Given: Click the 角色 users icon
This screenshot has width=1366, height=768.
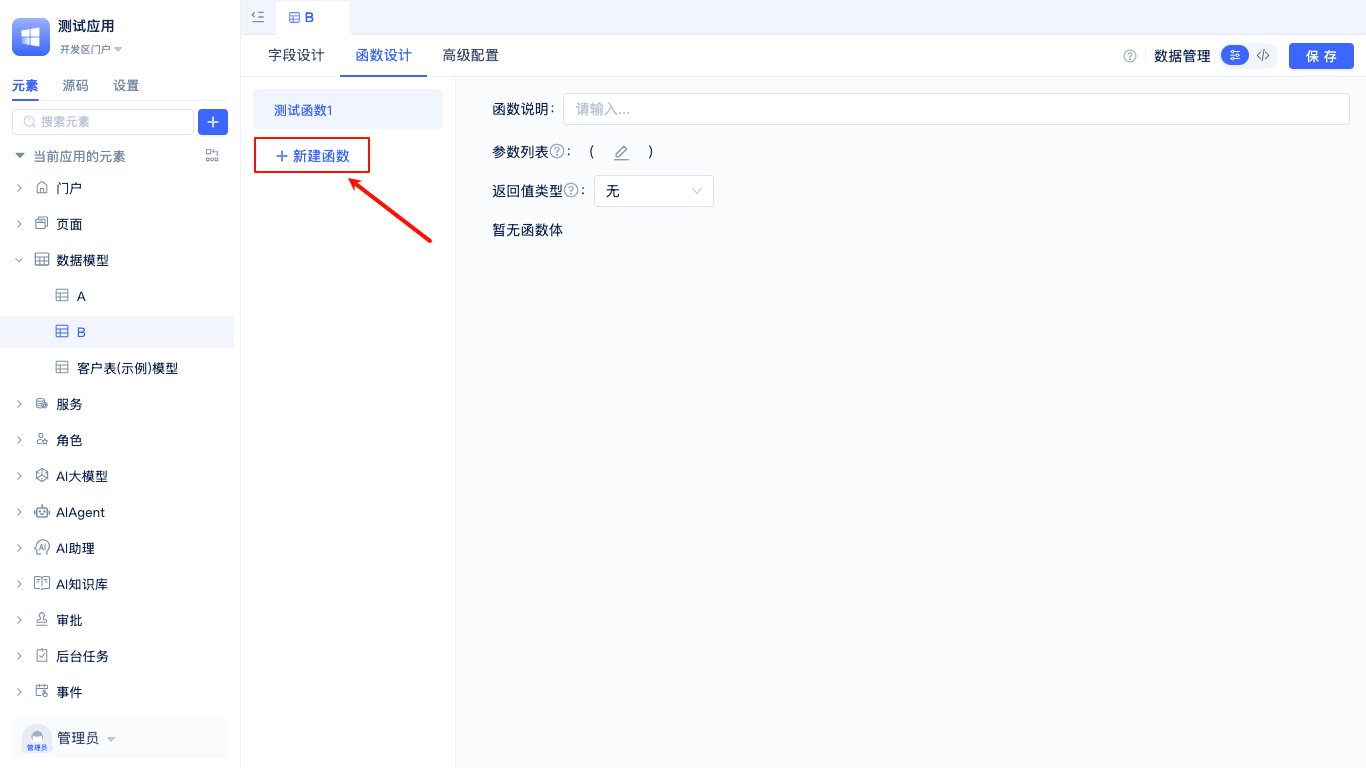Looking at the screenshot, I should click(x=42, y=439).
